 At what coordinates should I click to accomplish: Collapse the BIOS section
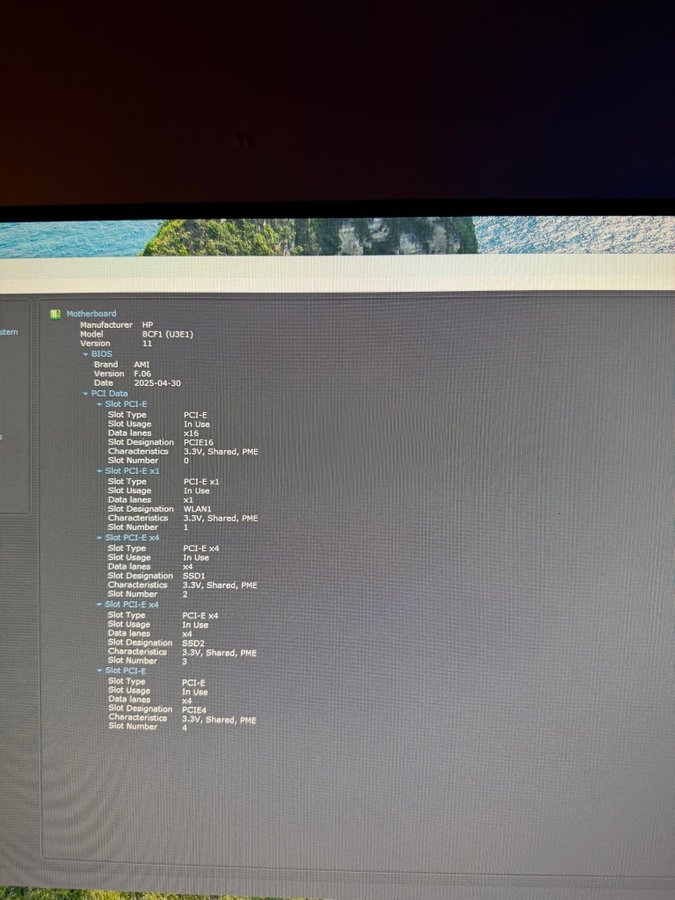tap(85, 354)
